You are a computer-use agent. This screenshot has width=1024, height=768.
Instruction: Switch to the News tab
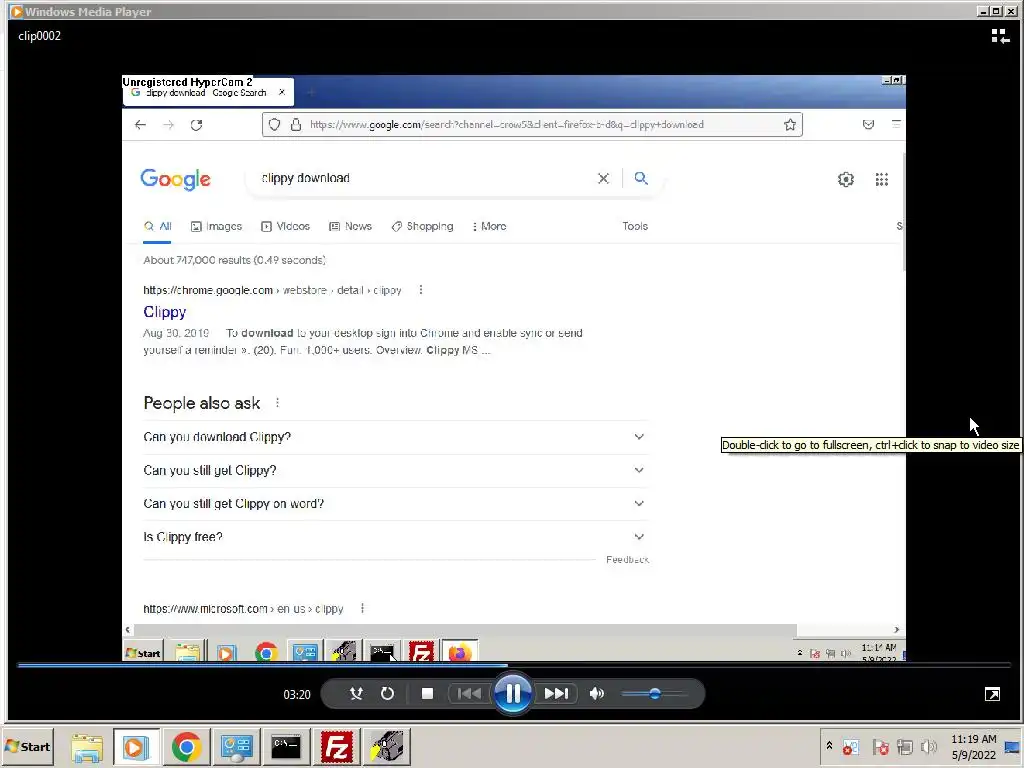click(x=350, y=226)
